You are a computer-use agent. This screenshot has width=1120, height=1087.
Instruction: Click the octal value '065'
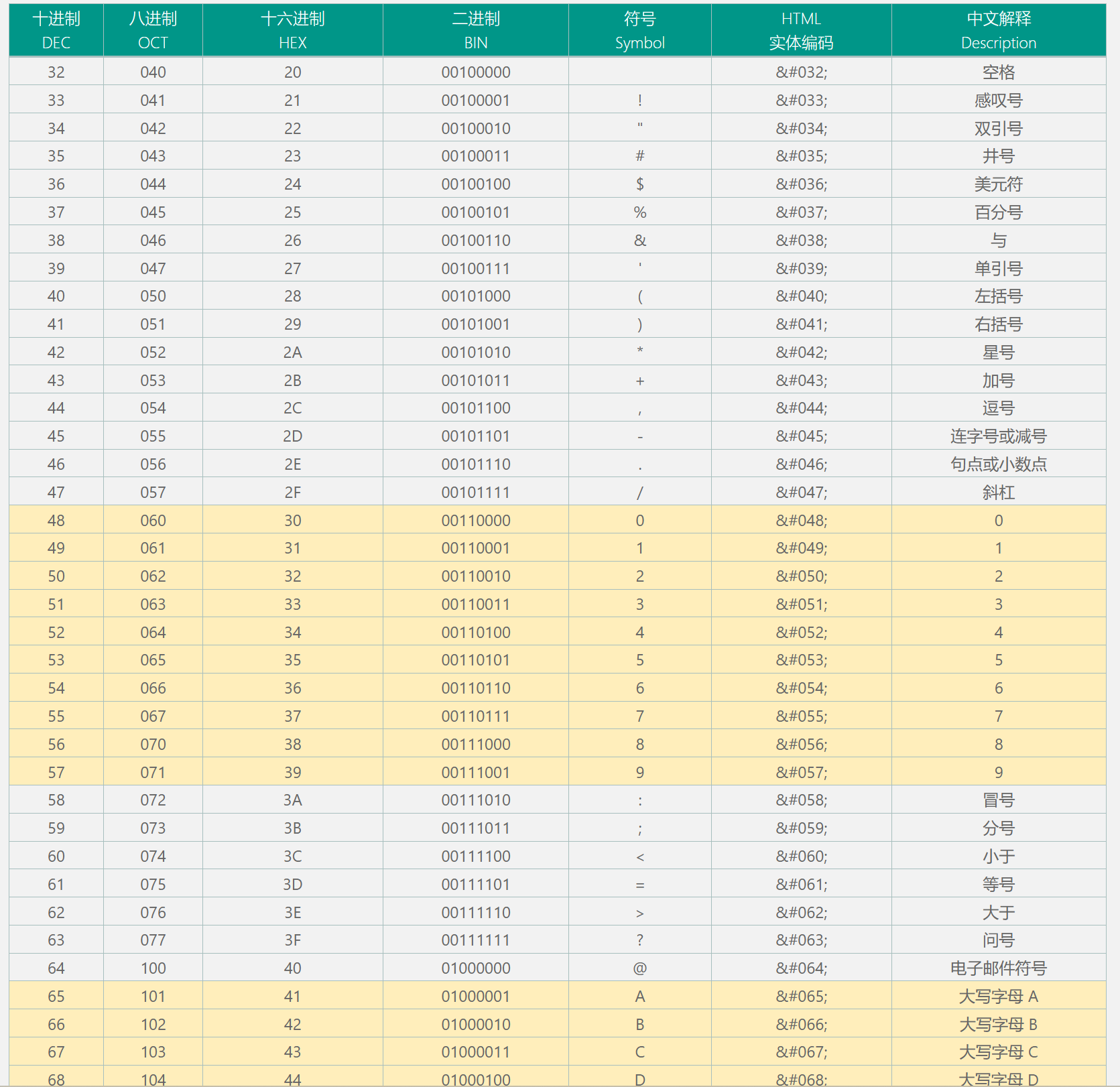coord(153,659)
